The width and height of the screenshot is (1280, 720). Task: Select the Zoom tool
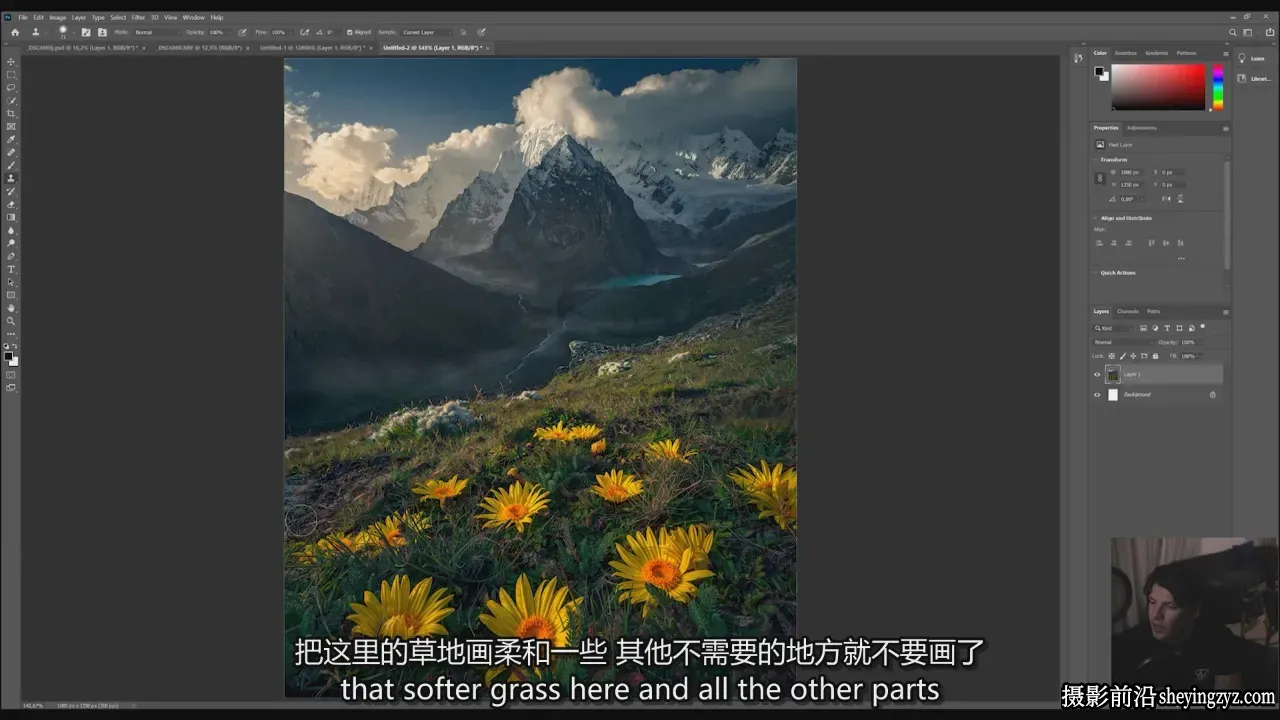(11, 321)
